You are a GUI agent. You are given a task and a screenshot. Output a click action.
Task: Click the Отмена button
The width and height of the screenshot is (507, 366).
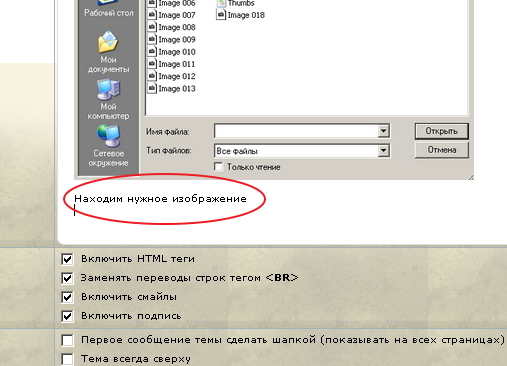click(442, 150)
